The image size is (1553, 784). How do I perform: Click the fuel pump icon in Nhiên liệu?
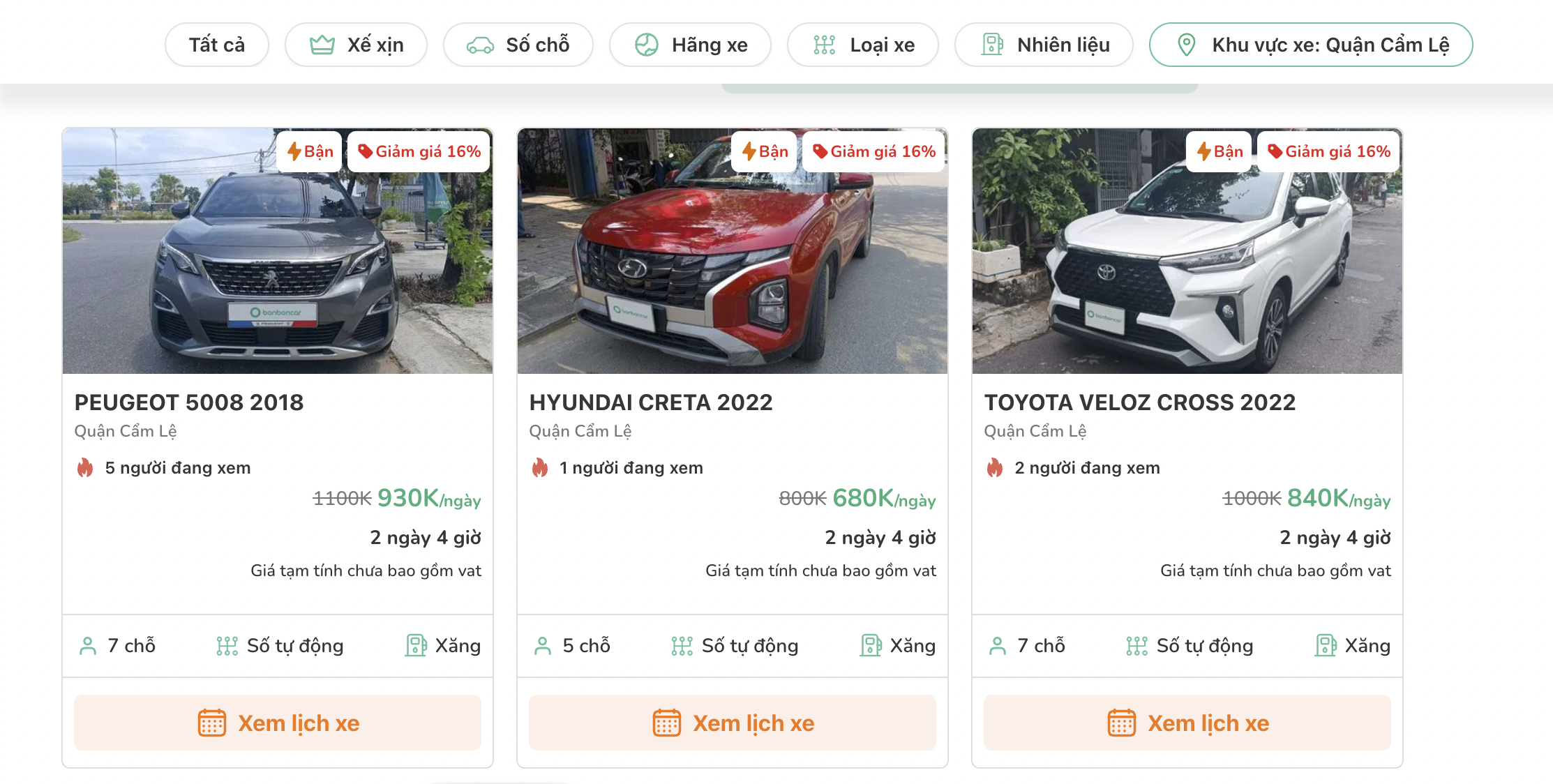(992, 45)
